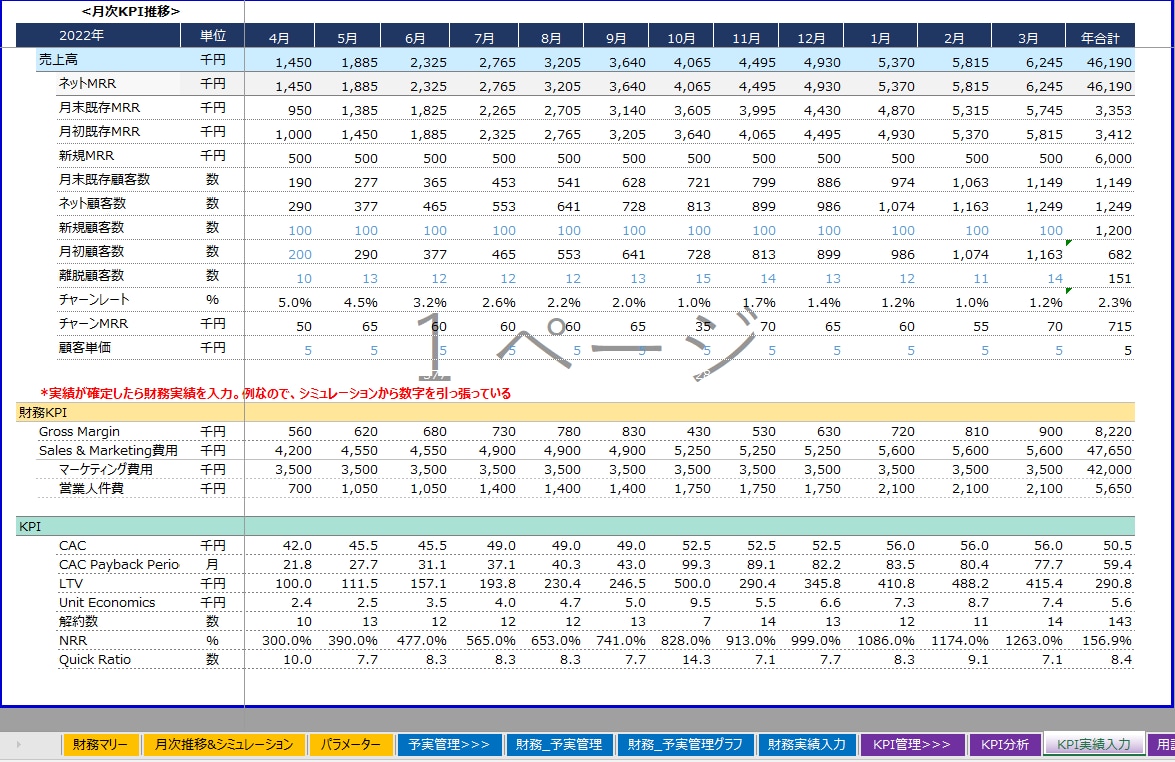Screen dimensions: 1175x762
Task: Select the 営業人件費 row label
Action: 91,488
